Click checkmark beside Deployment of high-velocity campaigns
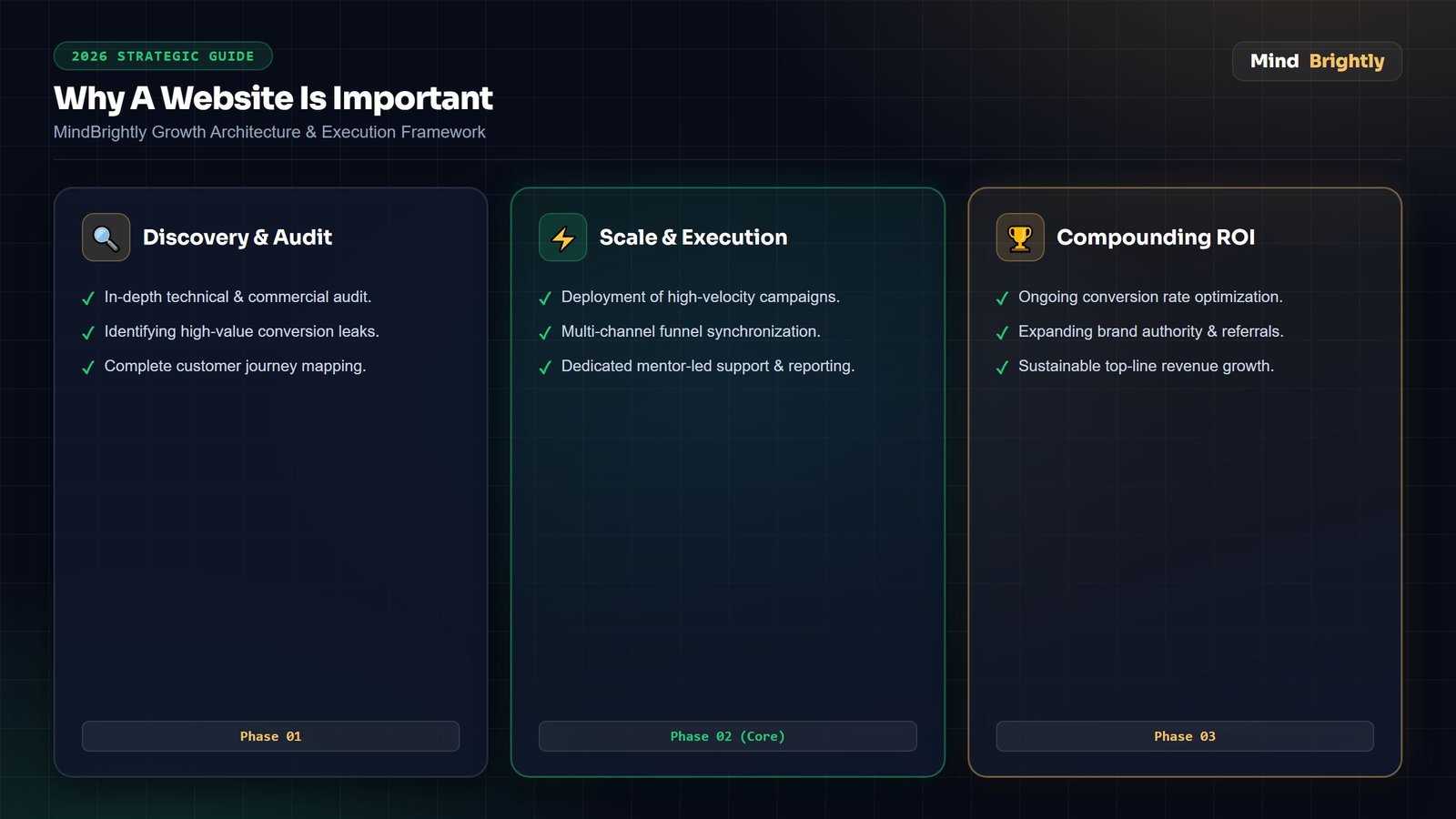The width and height of the screenshot is (1456, 819). [x=545, y=298]
